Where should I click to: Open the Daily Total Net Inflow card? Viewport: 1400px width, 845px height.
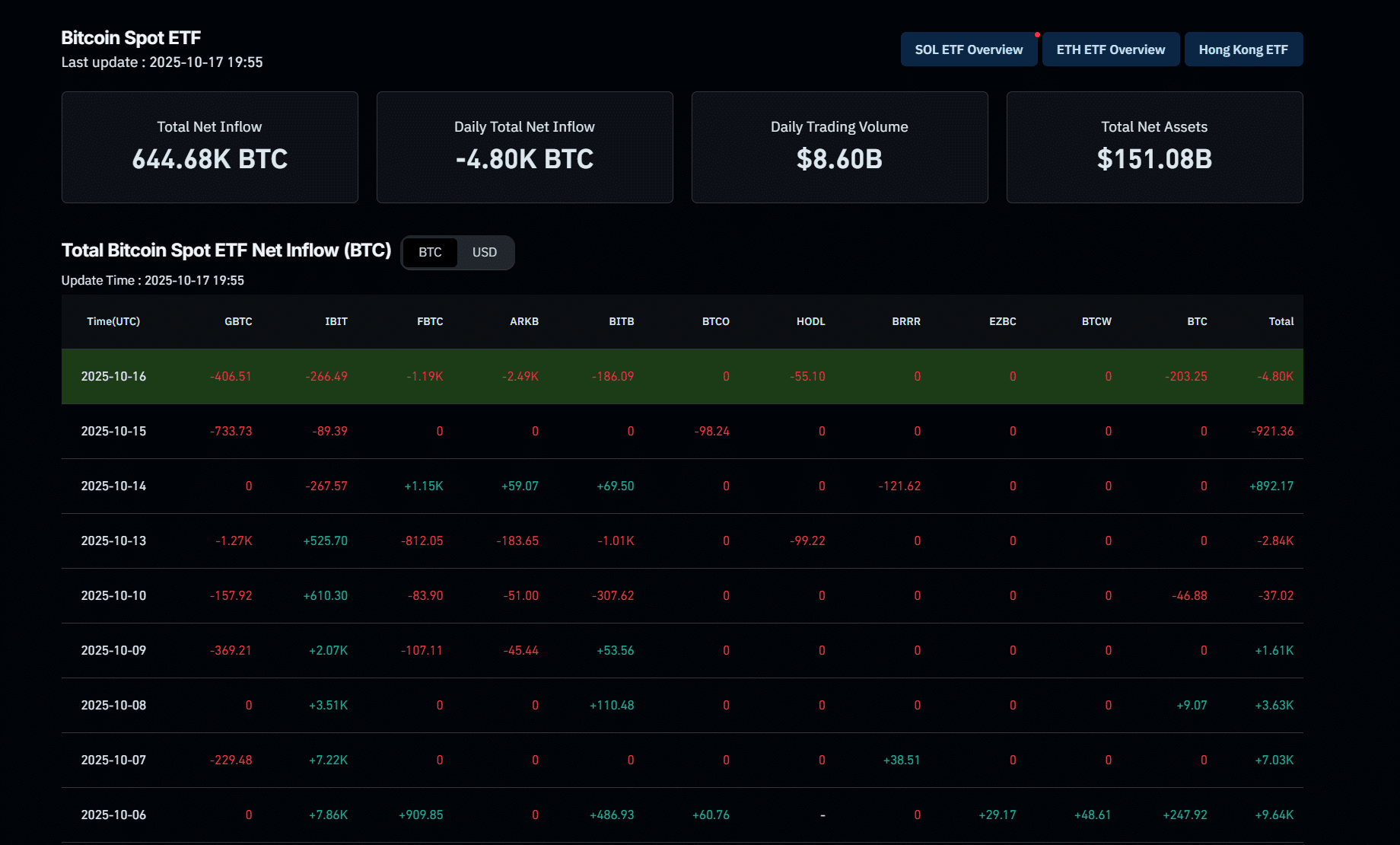524,147
